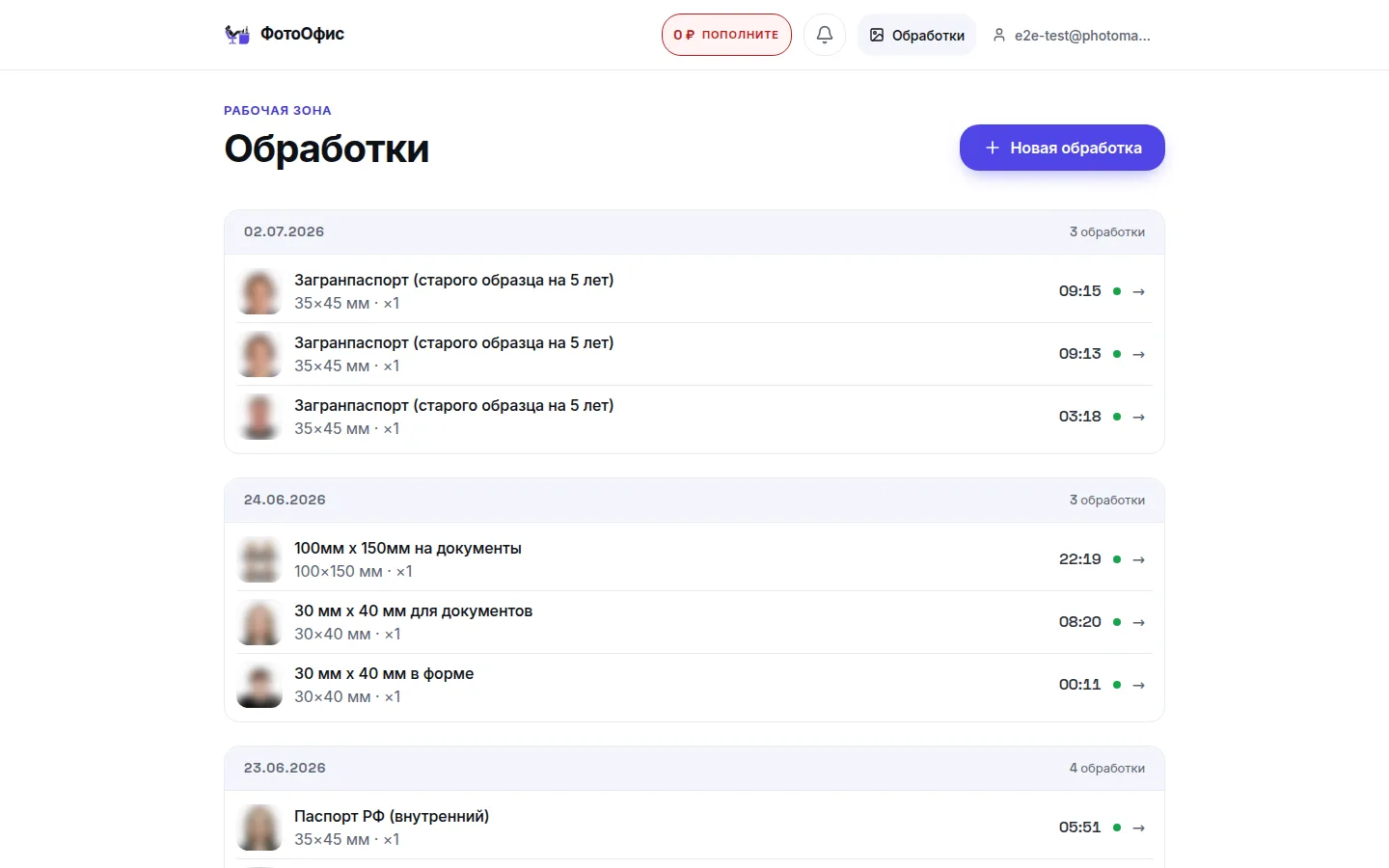Click the 02.07.2026 date group header
1389x868 pixels.
pyautogui.click(x=694, y=232)
